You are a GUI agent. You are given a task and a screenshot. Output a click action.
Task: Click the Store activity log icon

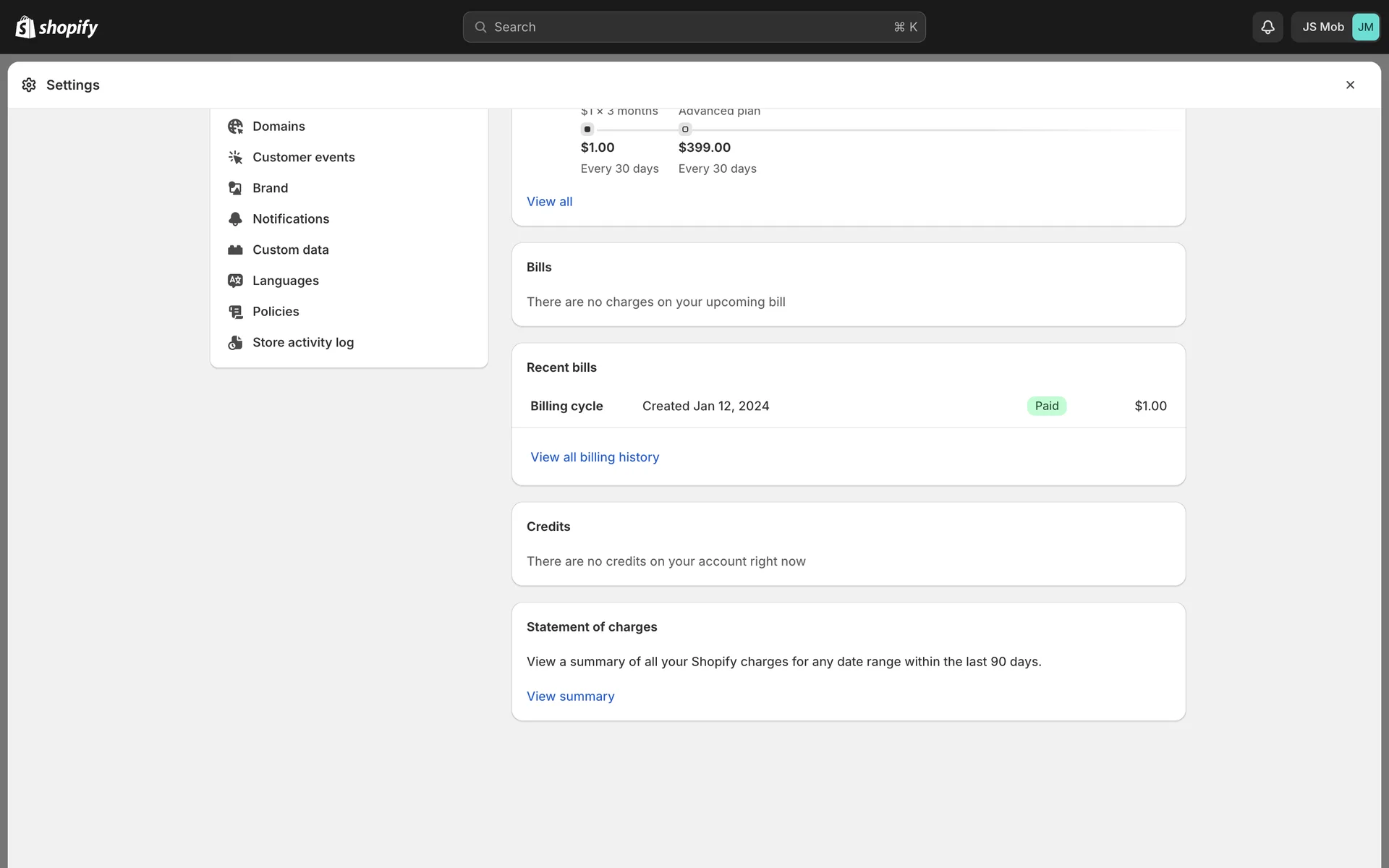pyautogui.click(x=235, y=343)
